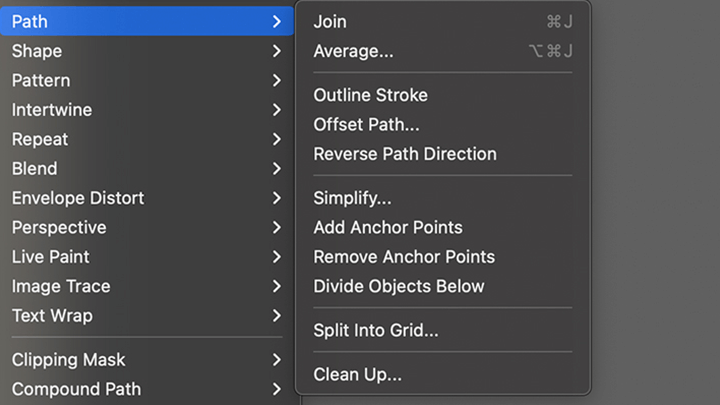Expand the Clipping Mask submenu
Image resolution: width=720 pixels, height=405 pixels.
pyautogui.click(x=147, y=360)
